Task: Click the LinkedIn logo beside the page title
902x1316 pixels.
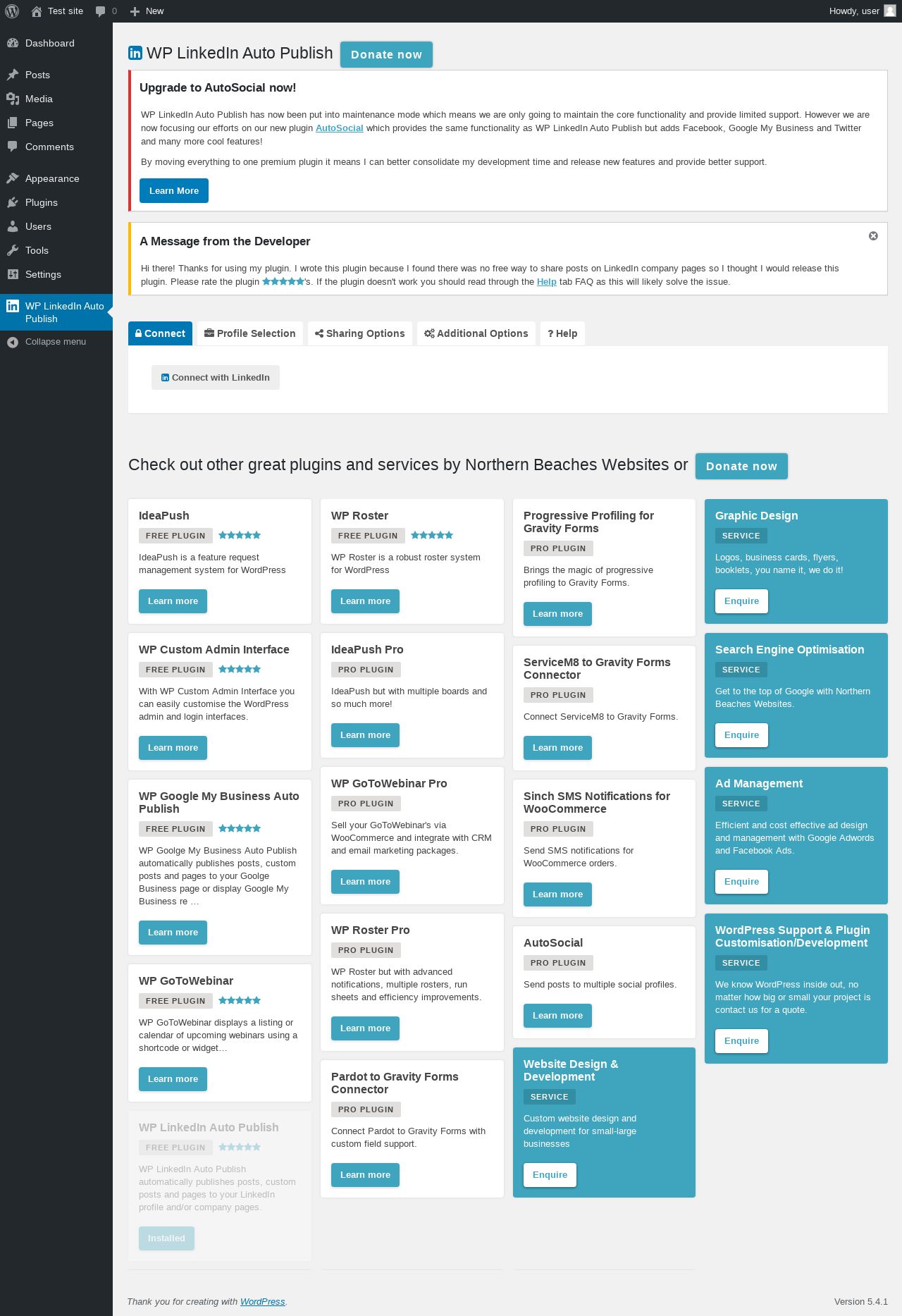Action: [x=135, y=54]
